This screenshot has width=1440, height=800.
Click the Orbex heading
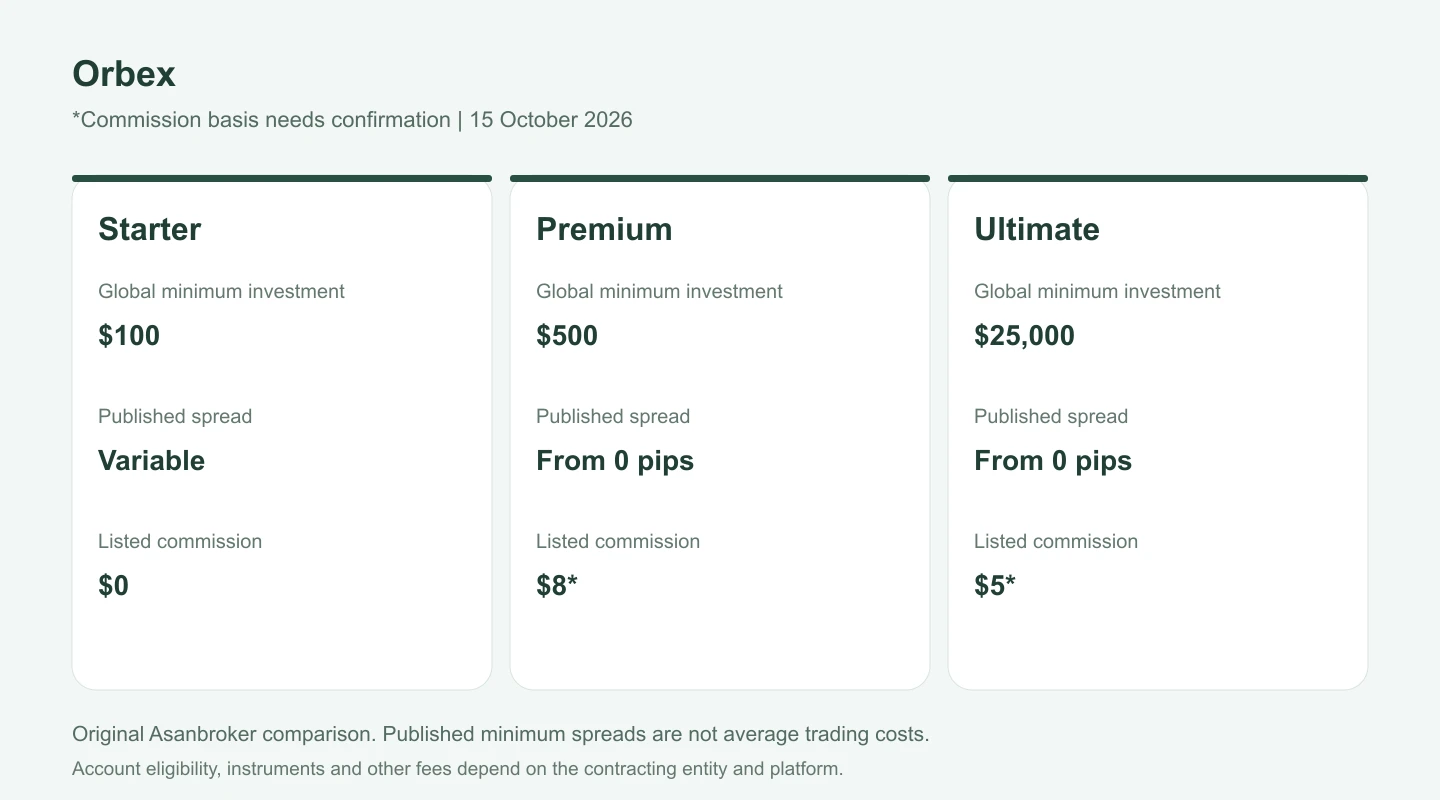pyautogui.click(x=124, y=74)
